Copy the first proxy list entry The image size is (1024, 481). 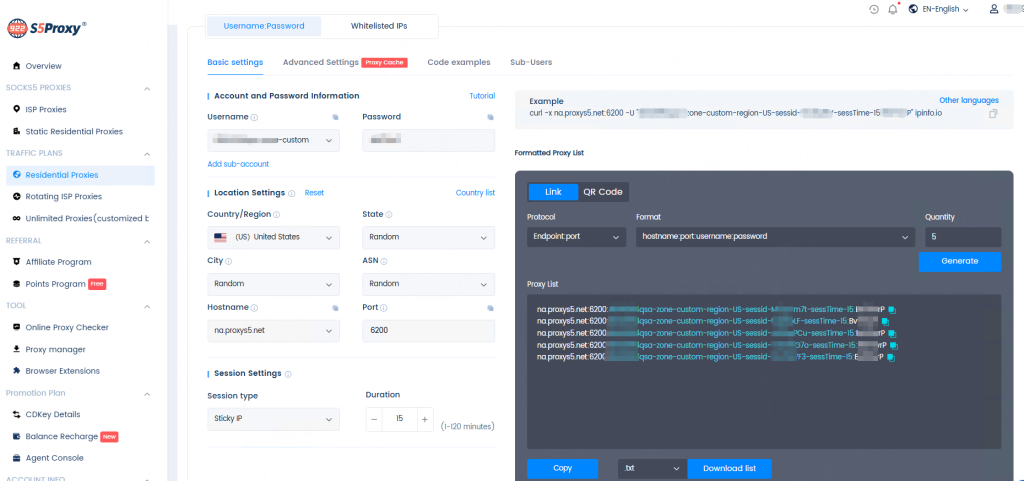pyautogui.click(x=891, y=309)
